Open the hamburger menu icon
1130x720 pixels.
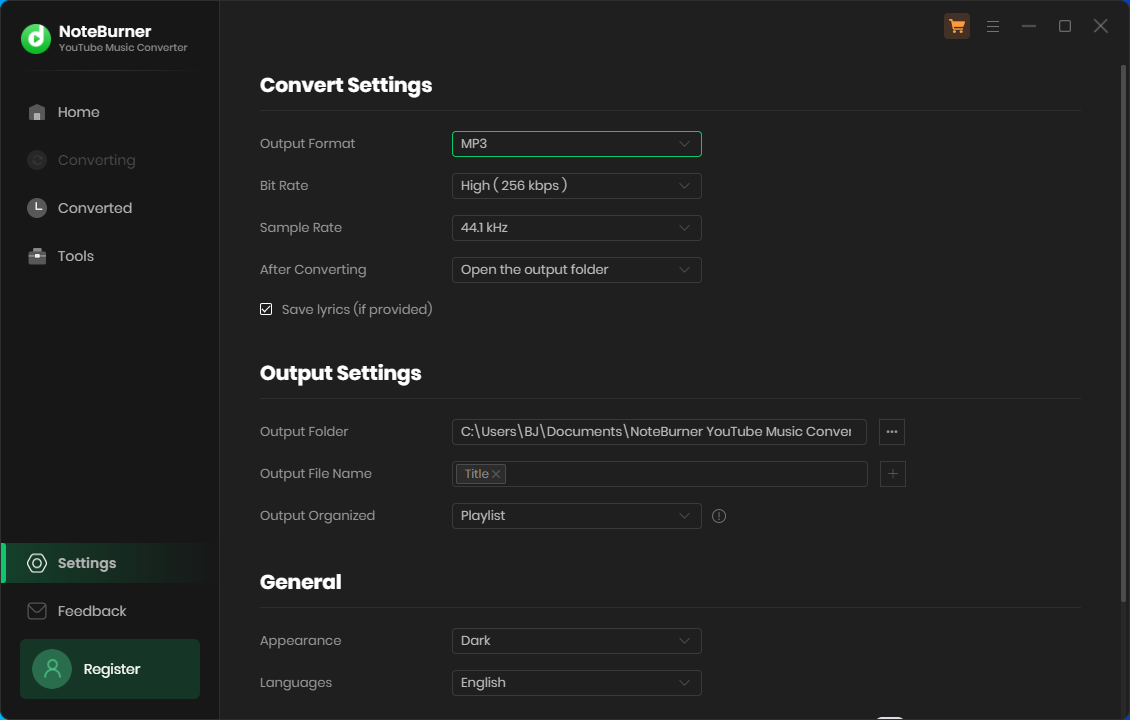992,27
